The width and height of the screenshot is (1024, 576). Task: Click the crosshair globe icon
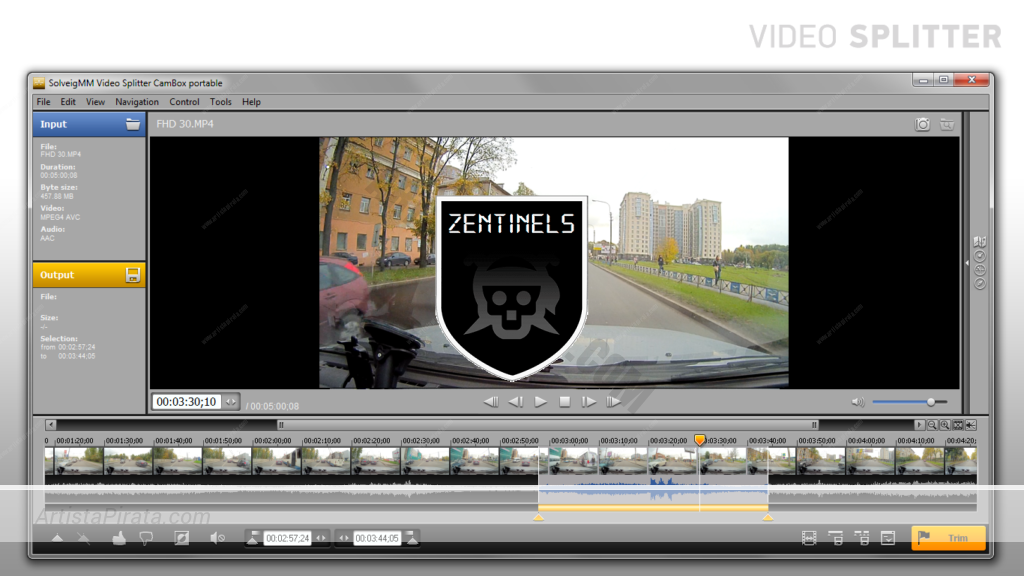980,270
